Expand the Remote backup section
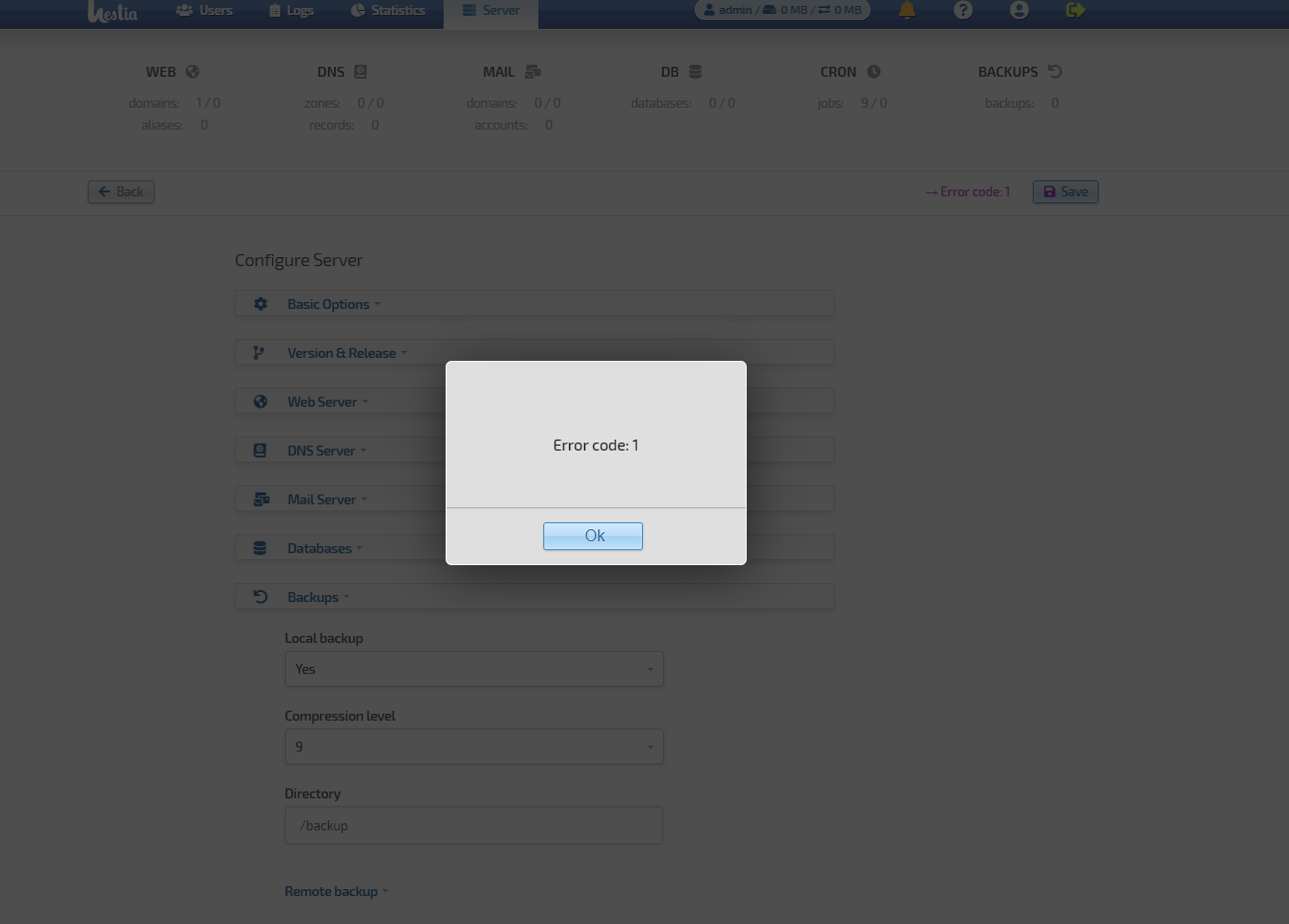 coord(331,890)
